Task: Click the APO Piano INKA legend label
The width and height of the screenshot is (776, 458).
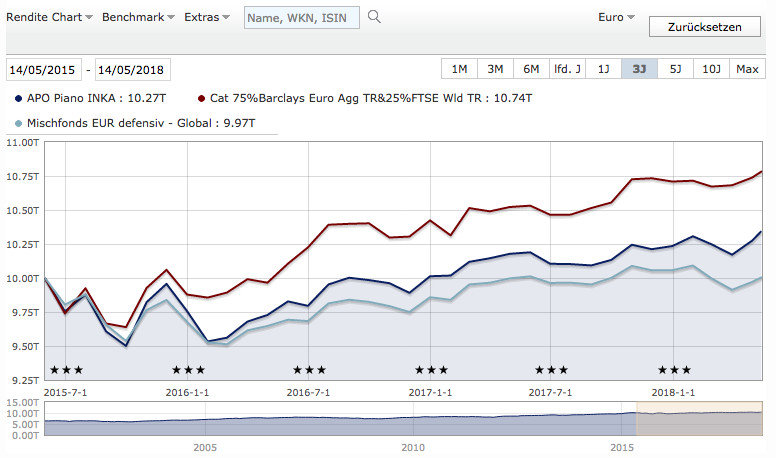Action: (x=97, y=98)
